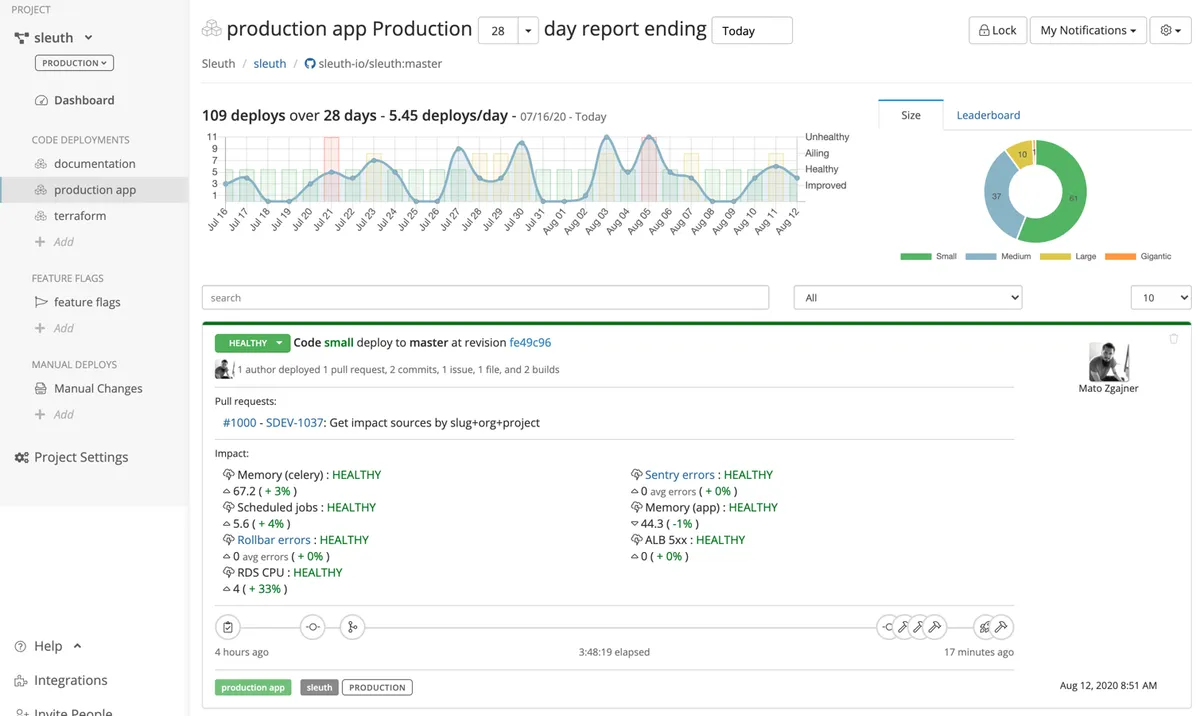Image resolution: width=1200 pixels, height=716 pixels.
Task: Click the outlined PRODUCTION tag on the card
Action: pyautogui.click(x=377, y=687)
